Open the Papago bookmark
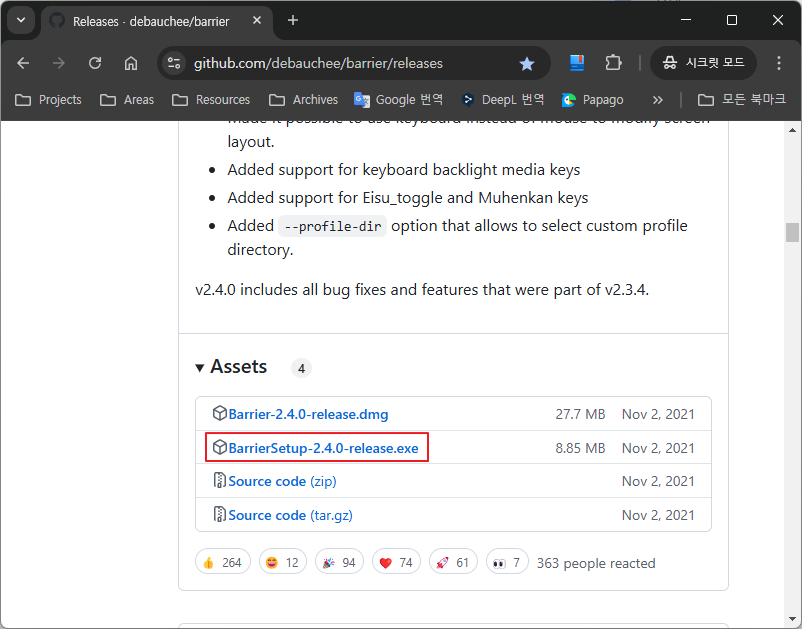802x629 pixels. [592, 100]
